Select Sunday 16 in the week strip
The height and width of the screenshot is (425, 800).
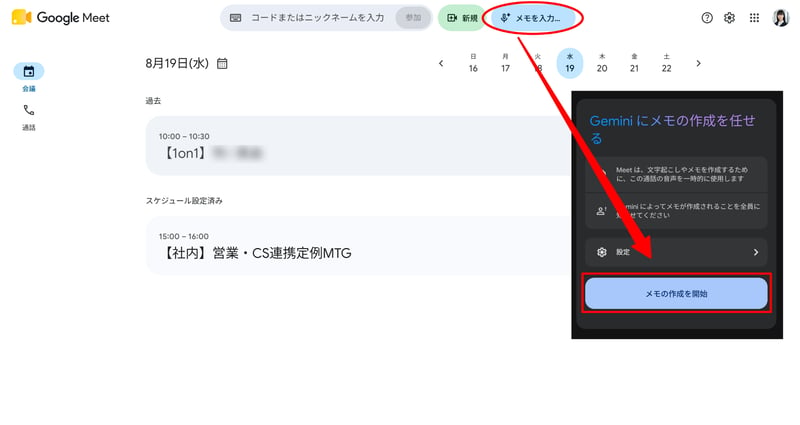(473, 63)
